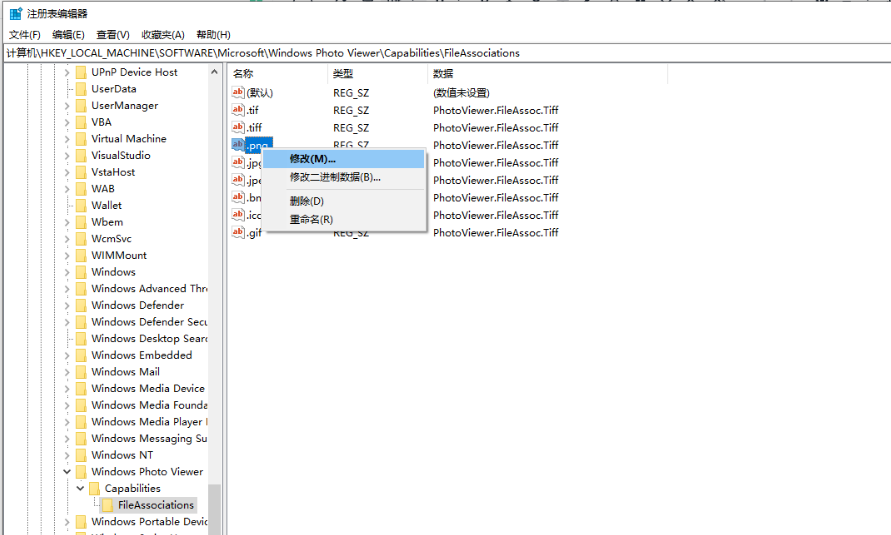Viewport: 891px width, 535px height.
Task: Select the Windows Media Device tree item
Action: [x=148, y=388]
